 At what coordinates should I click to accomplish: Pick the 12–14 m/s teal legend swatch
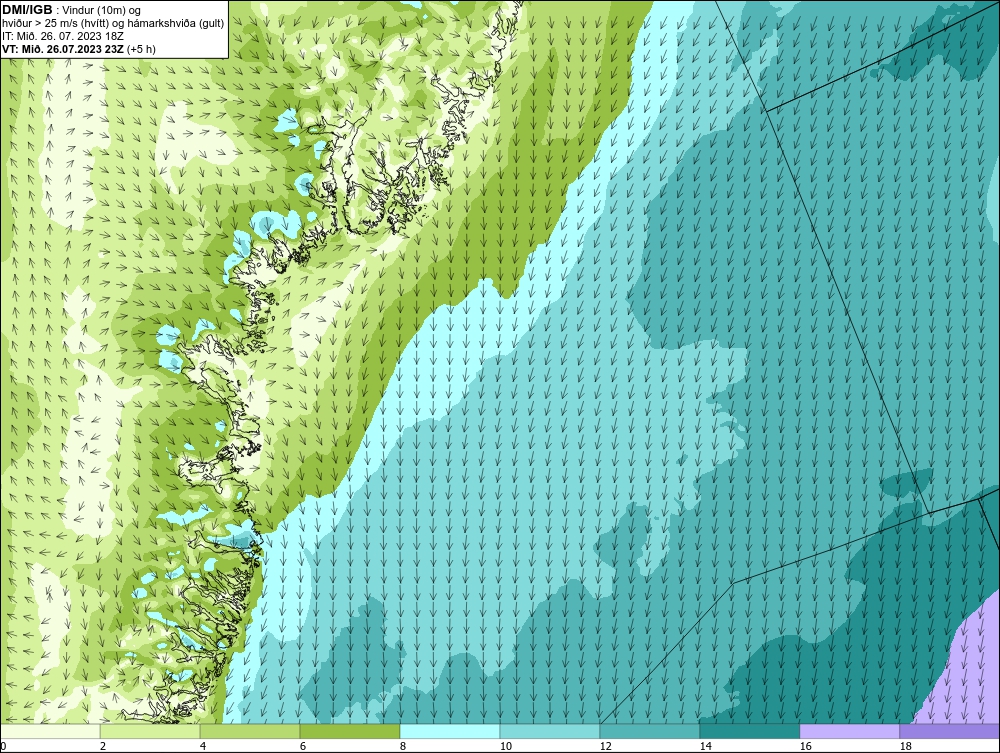[650, 731]
